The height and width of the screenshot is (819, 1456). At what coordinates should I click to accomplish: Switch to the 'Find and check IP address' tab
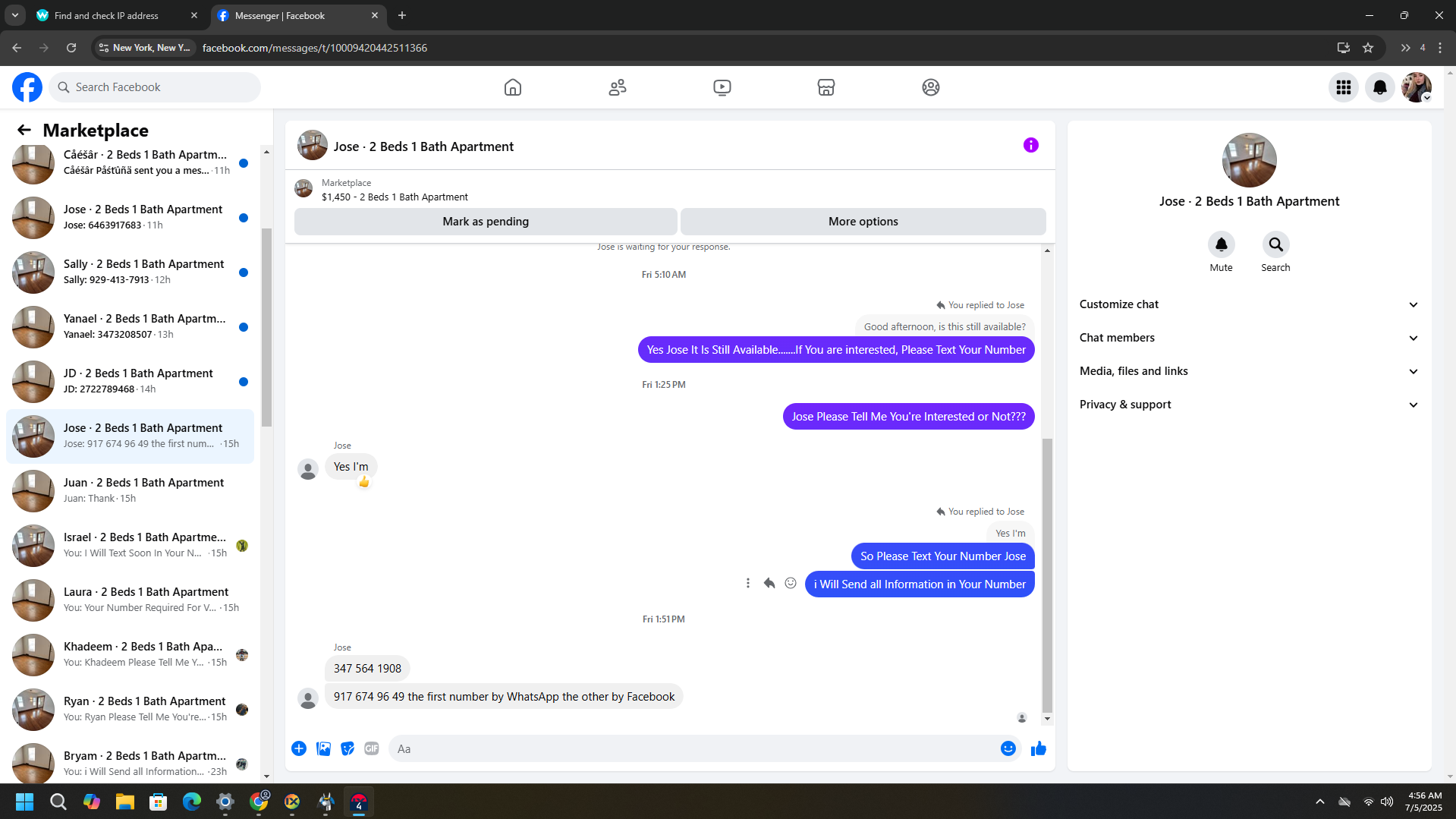point(118,15)
